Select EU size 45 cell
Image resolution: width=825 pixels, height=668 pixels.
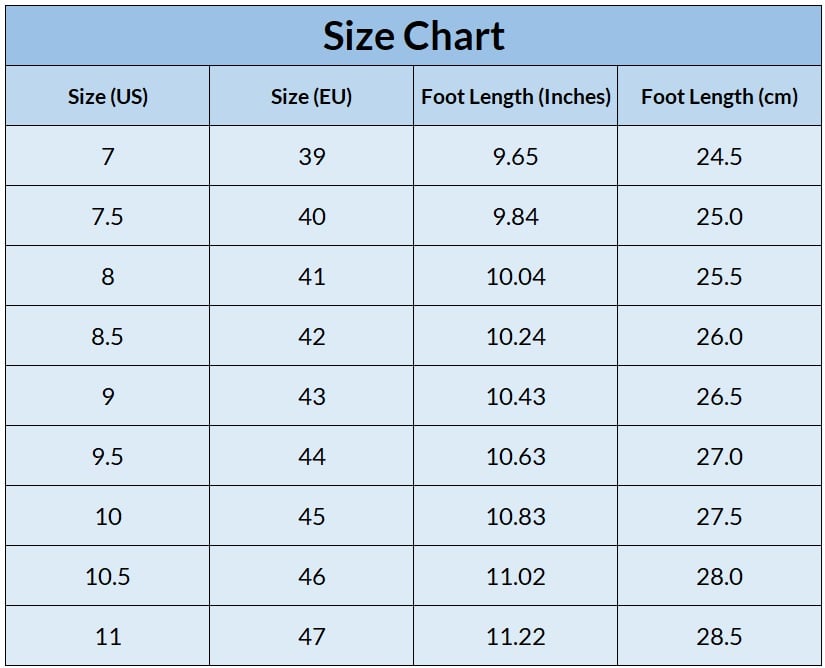(312, 517)
